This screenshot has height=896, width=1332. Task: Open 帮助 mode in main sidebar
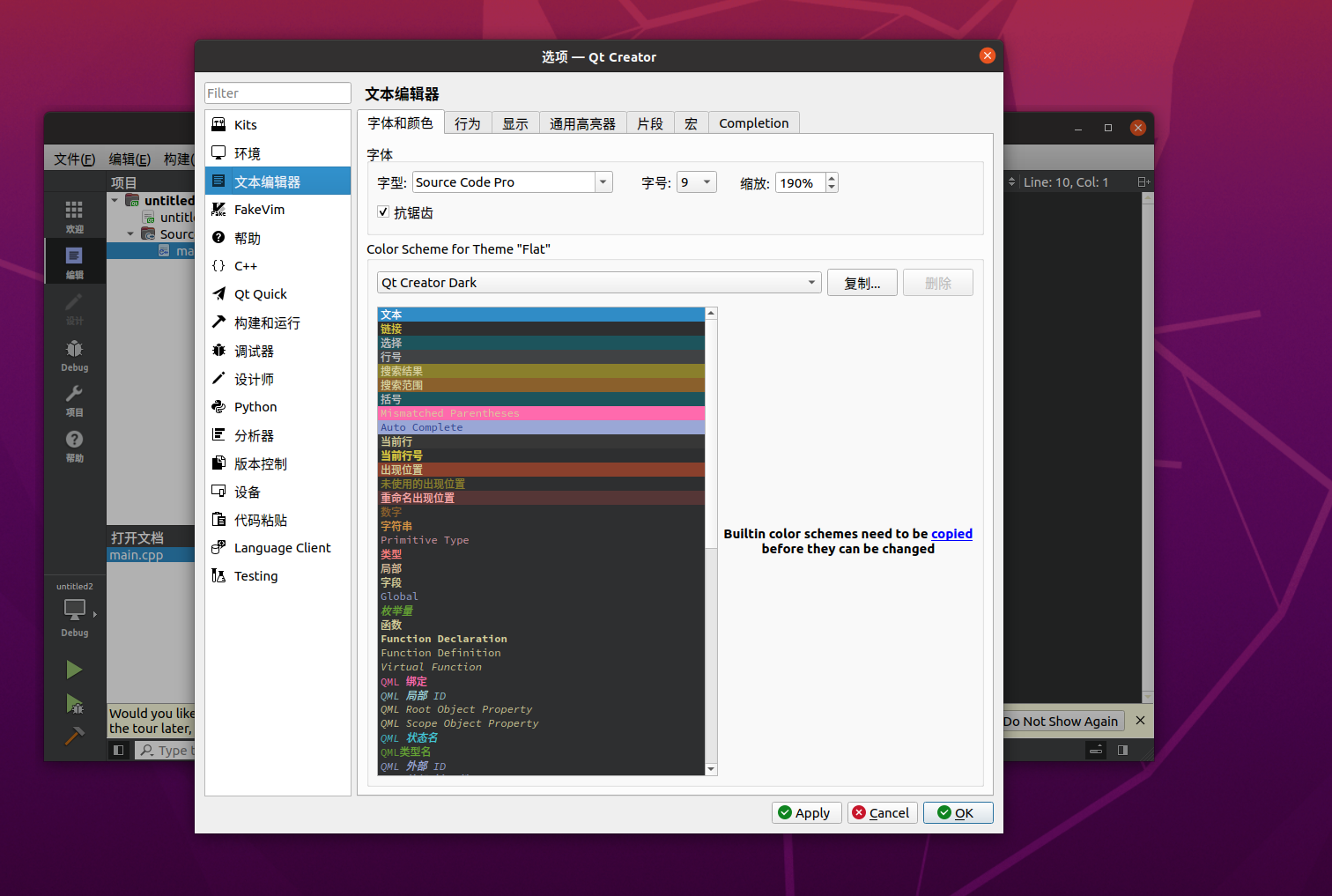(x=75, y=446)
